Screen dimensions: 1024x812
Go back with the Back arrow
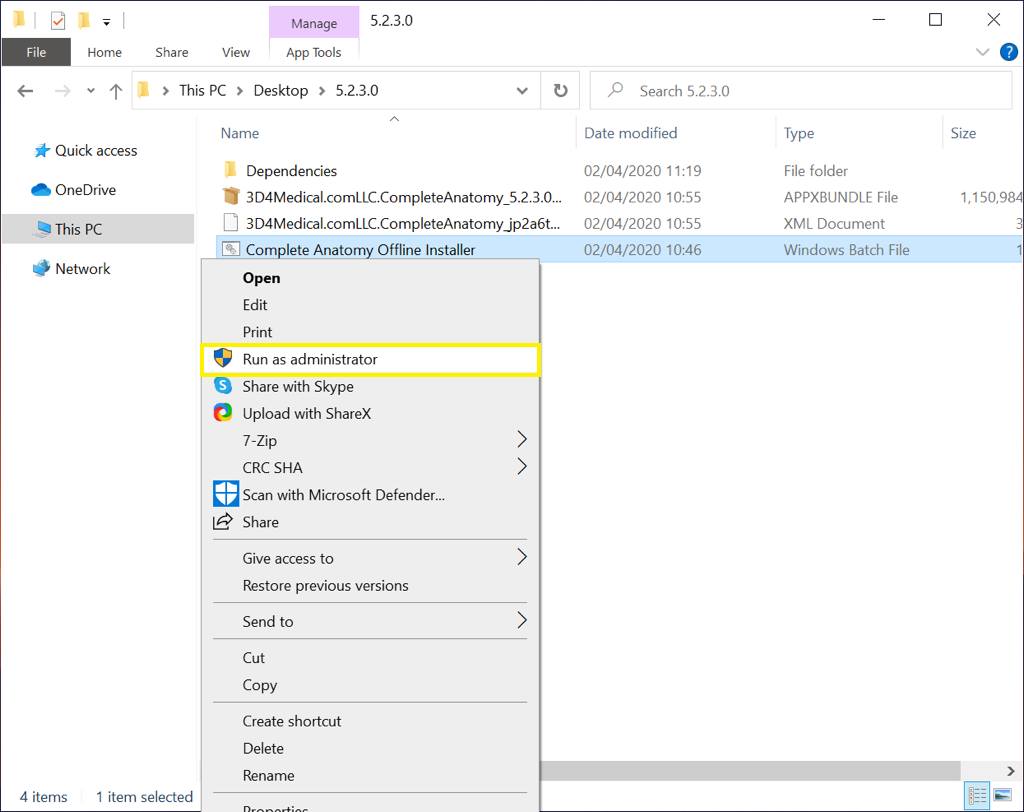pyautogui.click(x=25, y=91)
